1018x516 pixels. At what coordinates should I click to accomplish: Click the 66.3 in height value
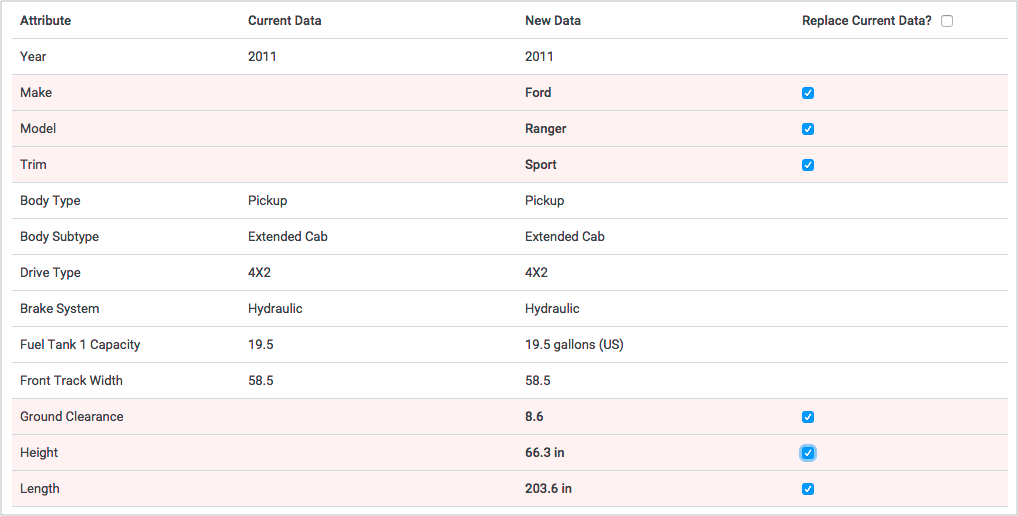[544, 453]
